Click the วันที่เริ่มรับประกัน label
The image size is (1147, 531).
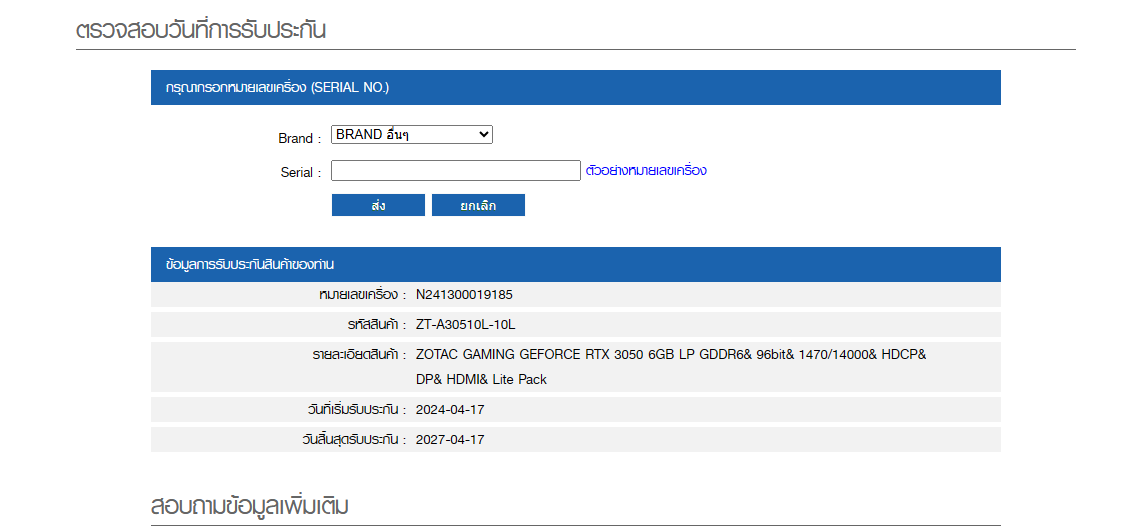[x=357, y=410]
